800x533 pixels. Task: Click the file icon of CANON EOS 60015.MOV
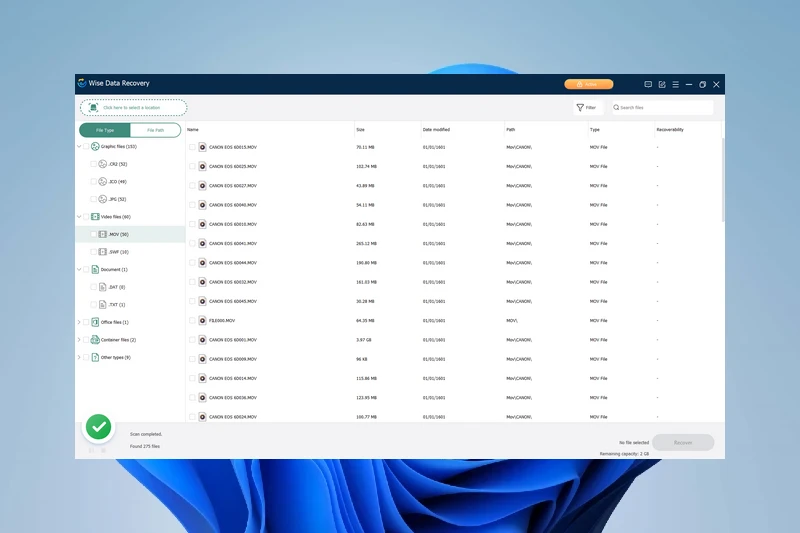click(202, 147)
